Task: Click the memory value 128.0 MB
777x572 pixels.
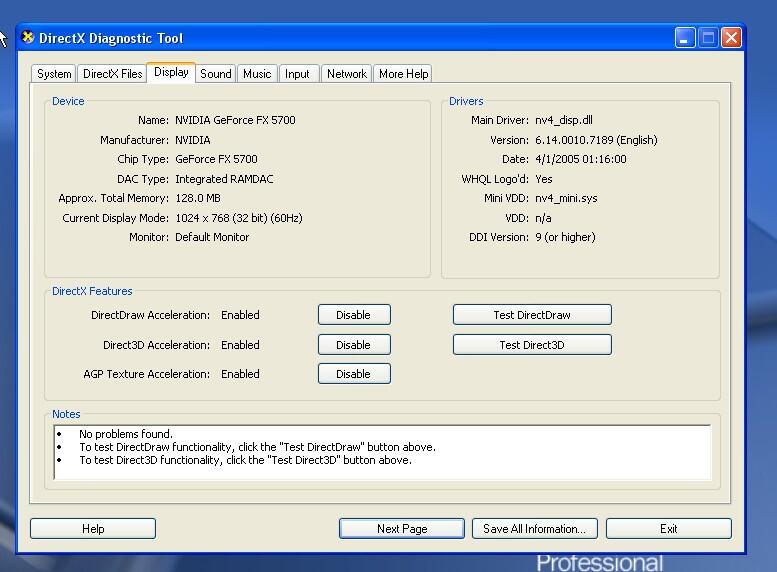Action: click(x=198, y=198)
